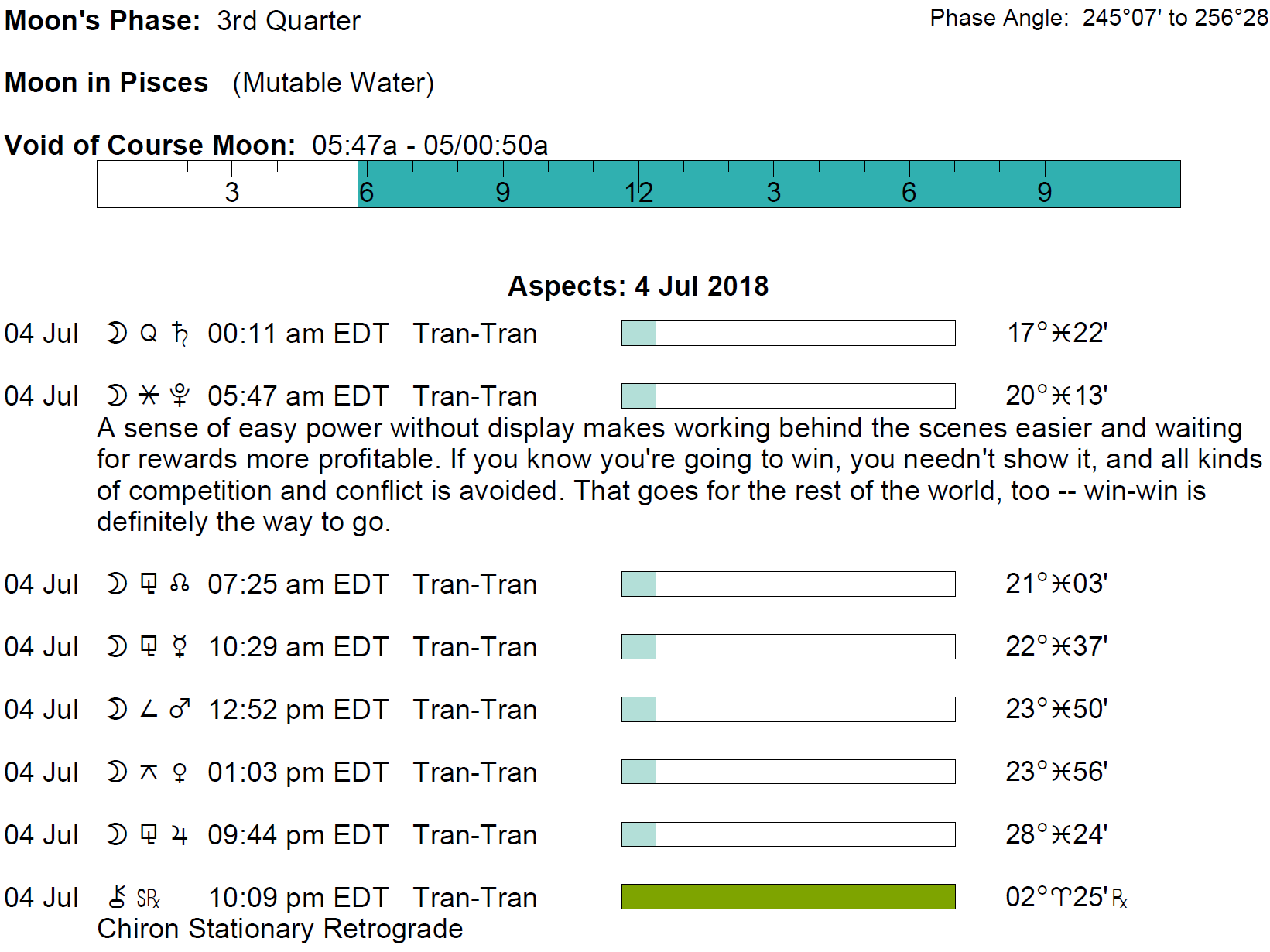Click the Jupiter glyph in the 09:44 pm row
The height and width of the screenshot is (952, 1270).
click(x=180, y=835)
